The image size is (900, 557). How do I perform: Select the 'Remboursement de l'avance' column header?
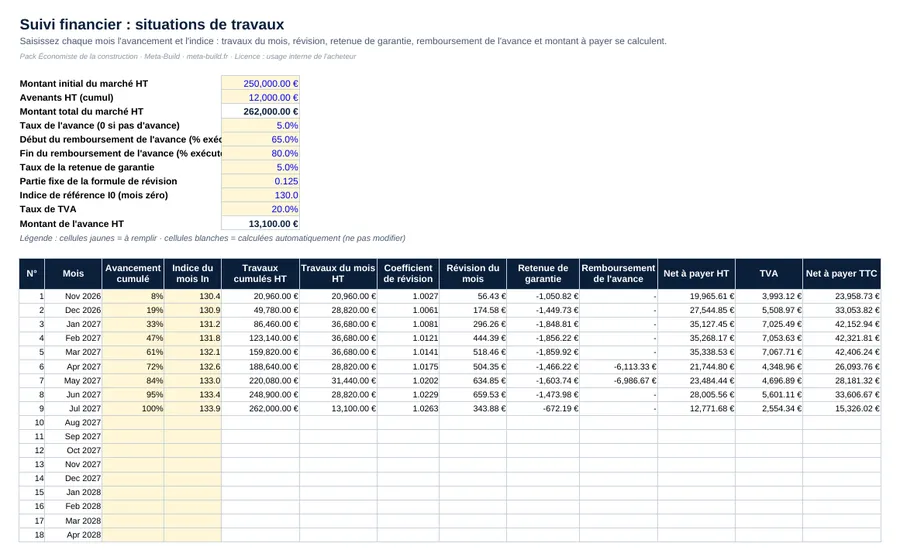coord(618,273)
